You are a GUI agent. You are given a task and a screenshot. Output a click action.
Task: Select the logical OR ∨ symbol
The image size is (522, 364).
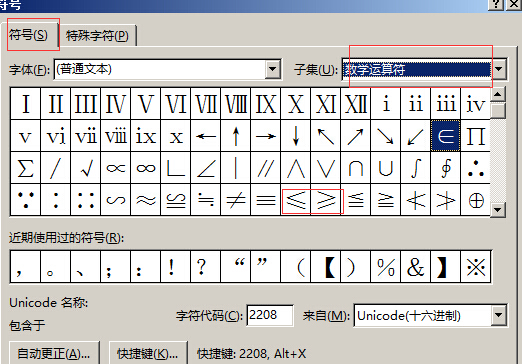click(326, 168)
